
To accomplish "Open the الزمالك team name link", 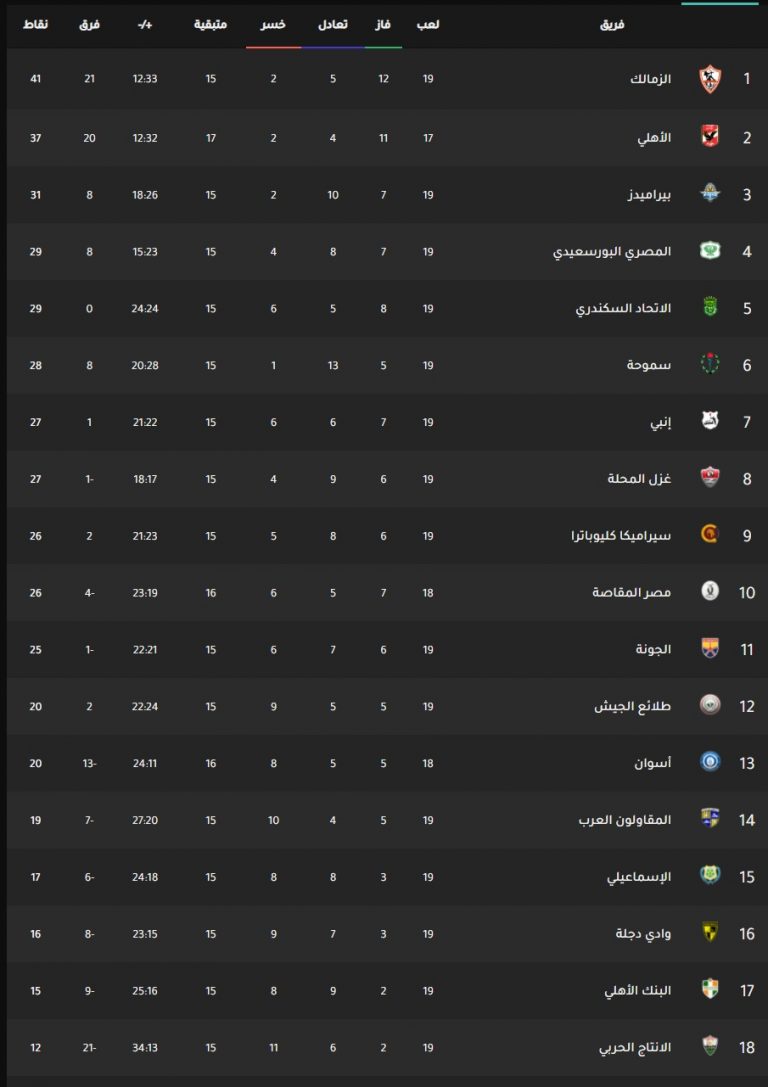I will click(x=650, y=79).
